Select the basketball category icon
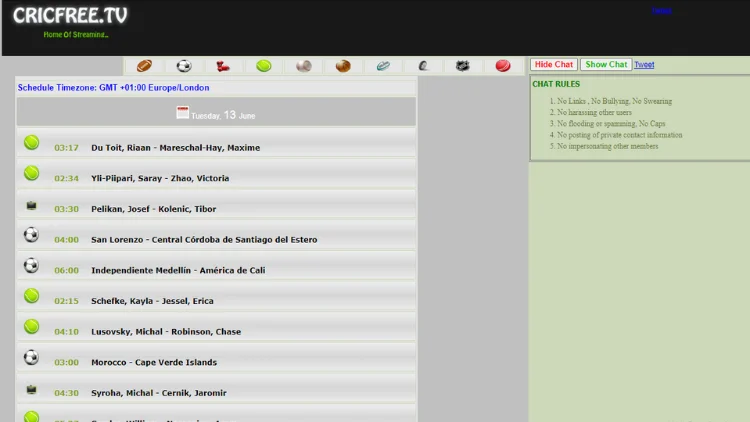 coord(343,66)
